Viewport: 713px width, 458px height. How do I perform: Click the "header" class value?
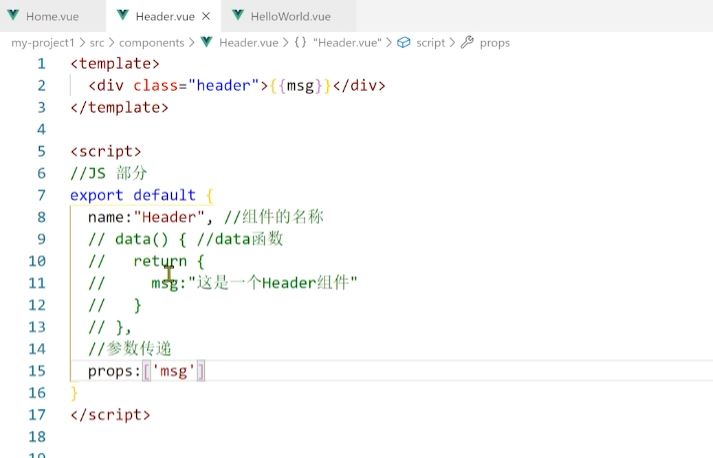[x=223, y=86]
